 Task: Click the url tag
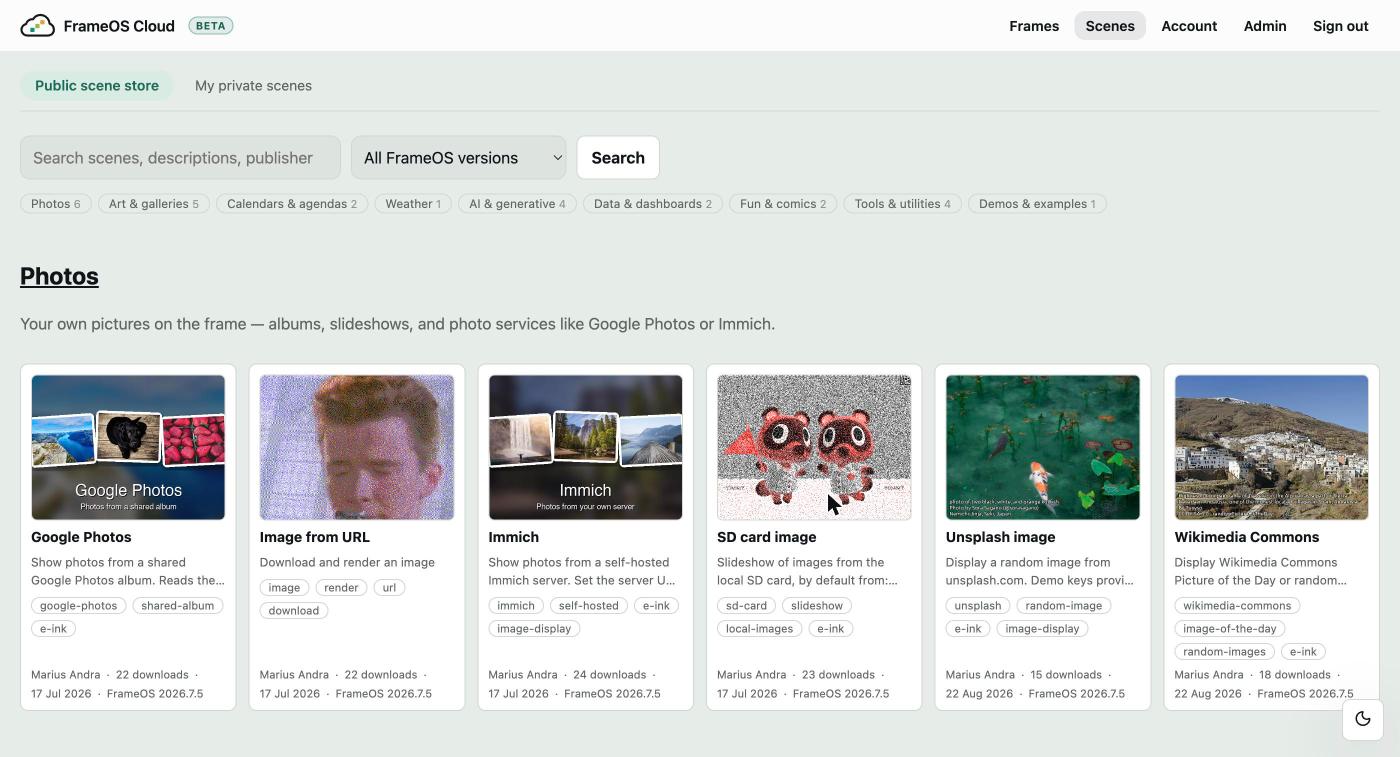[x=389, y=588]
